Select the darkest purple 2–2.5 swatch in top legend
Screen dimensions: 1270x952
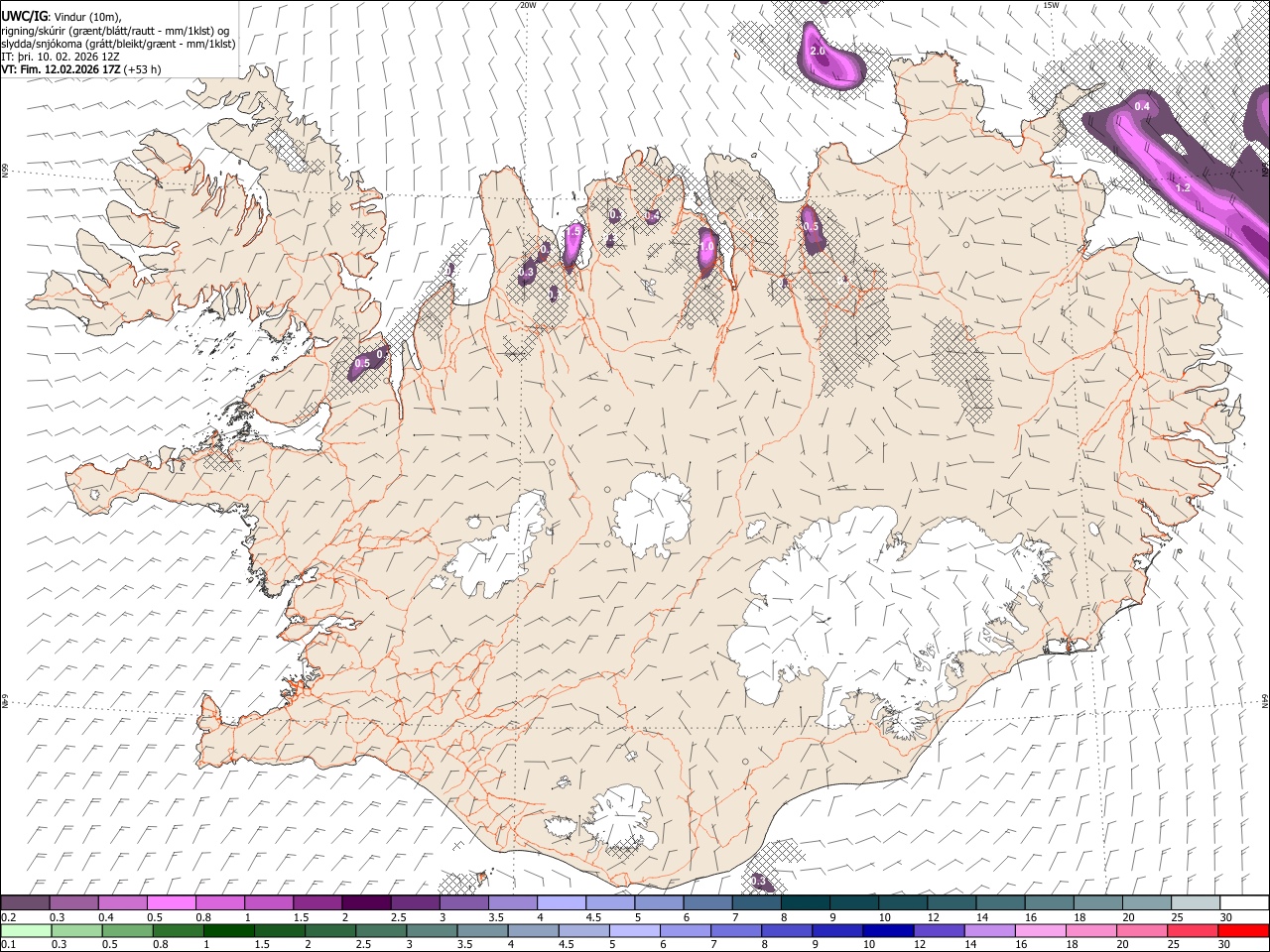click(366, 902)
